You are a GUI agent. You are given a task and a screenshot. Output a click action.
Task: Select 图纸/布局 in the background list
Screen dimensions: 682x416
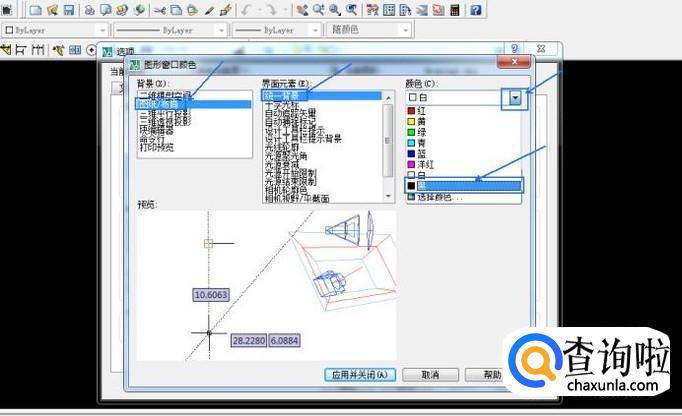pyautogui.click(x=160, y=103)
